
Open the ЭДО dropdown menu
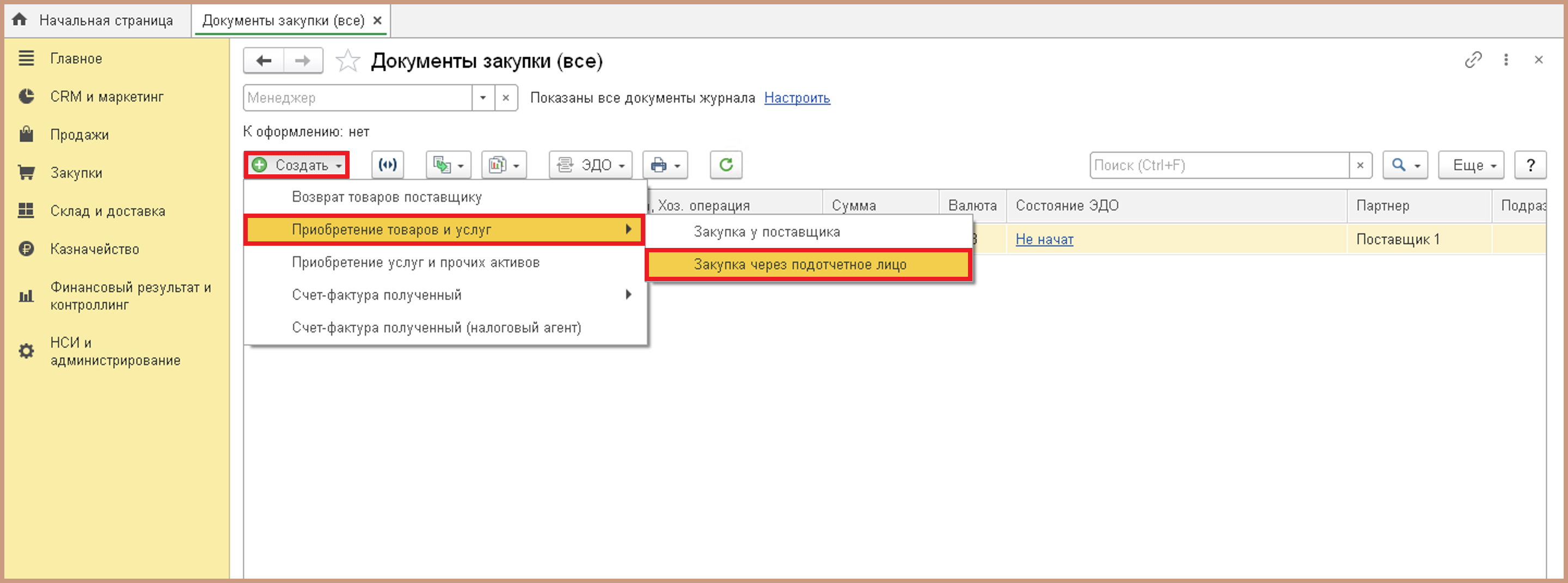(x=591, y=165)
